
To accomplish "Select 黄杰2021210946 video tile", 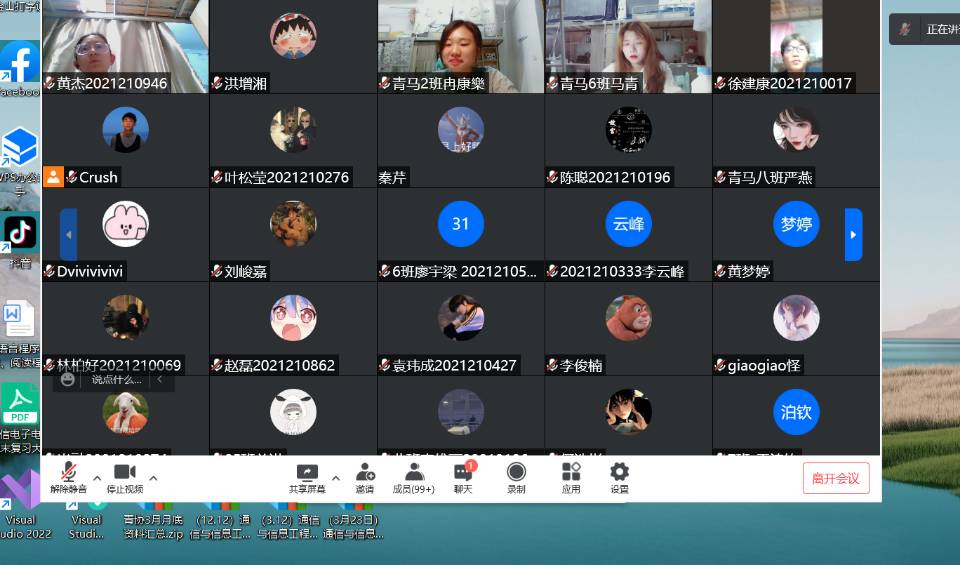I will [x=125, y=45].
